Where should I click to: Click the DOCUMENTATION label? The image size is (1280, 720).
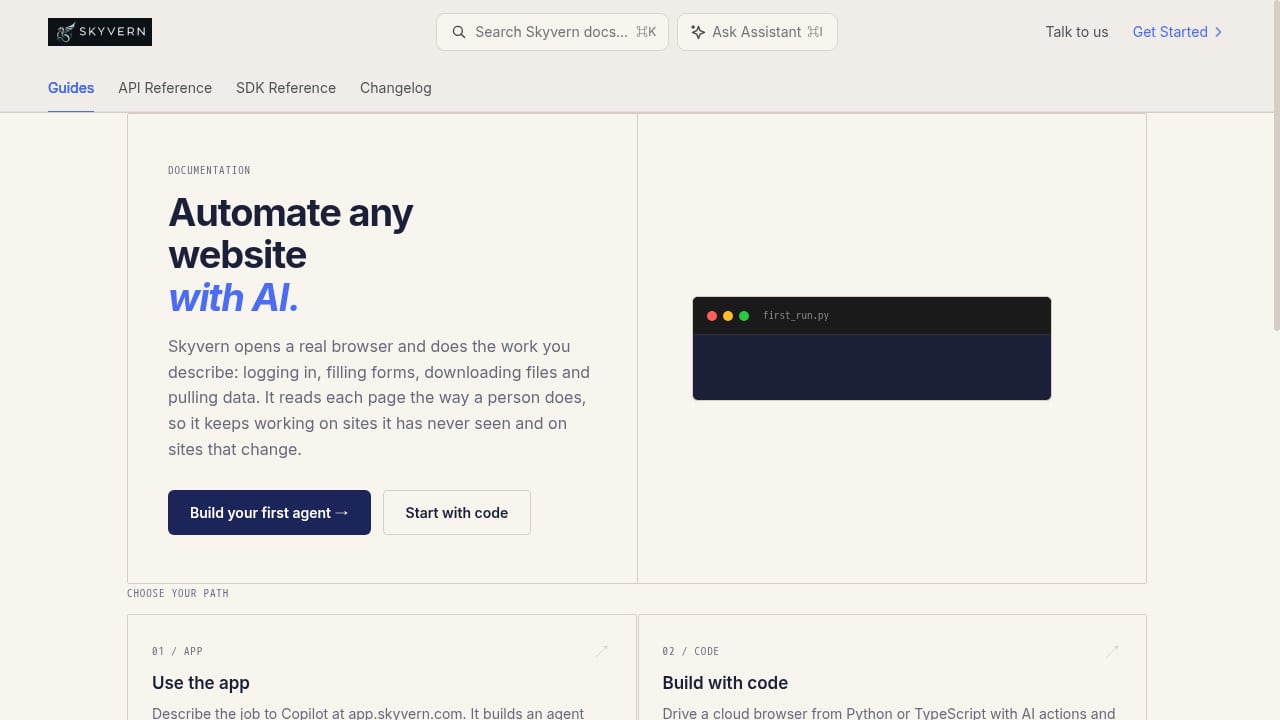209,171
